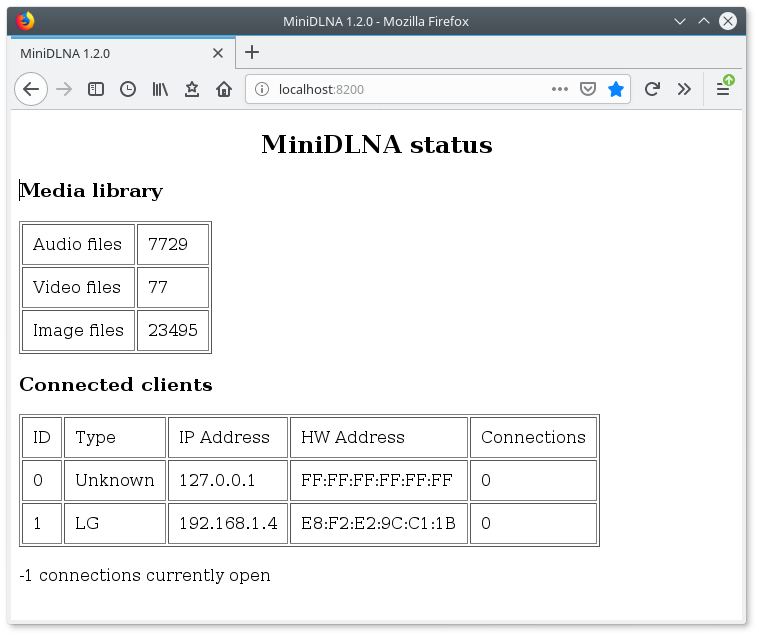Click the E8:F2:E2:9C:C1:1B hardware address

379,523
